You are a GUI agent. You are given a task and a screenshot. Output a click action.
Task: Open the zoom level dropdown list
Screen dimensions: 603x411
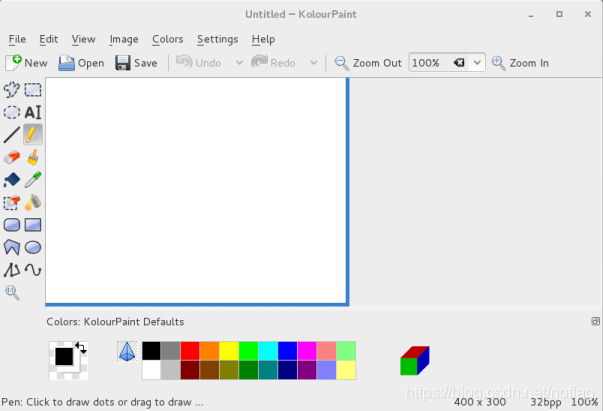click(477, 63)
